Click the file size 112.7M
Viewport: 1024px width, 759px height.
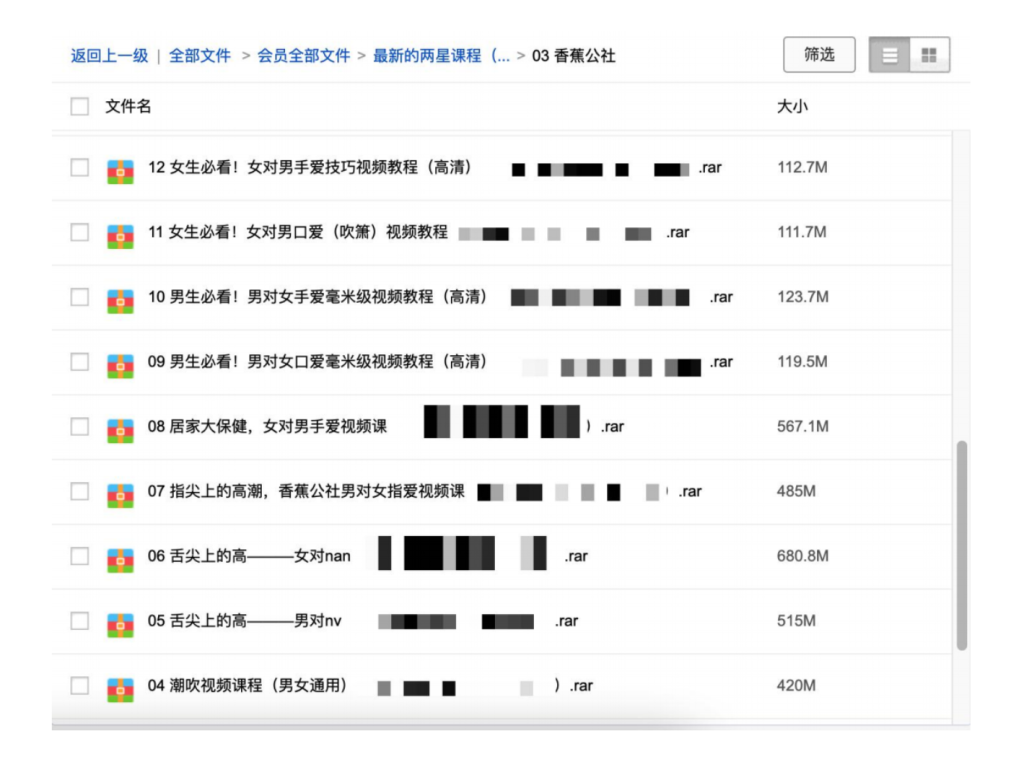click(802, 168)
